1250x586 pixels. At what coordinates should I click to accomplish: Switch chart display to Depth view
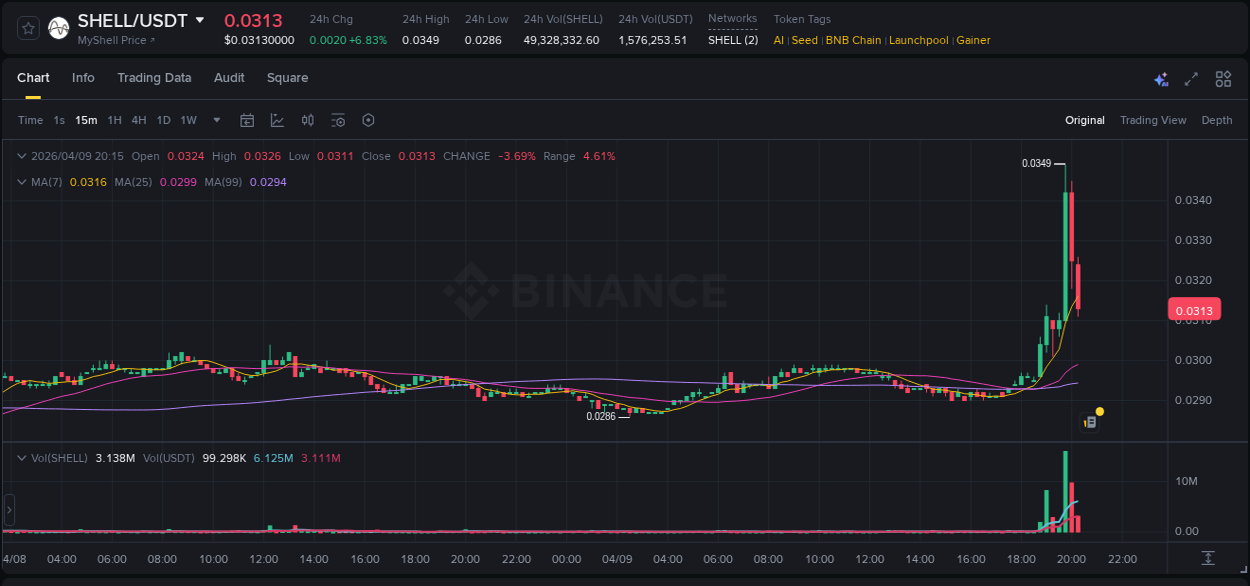[x=1216, y=120]
